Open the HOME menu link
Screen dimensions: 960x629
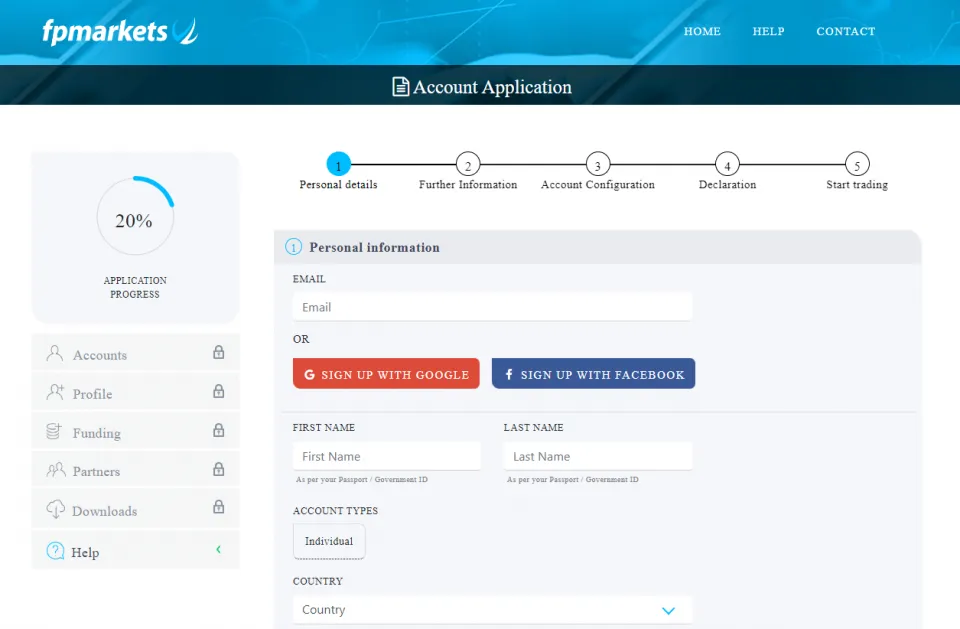point(702,32)
